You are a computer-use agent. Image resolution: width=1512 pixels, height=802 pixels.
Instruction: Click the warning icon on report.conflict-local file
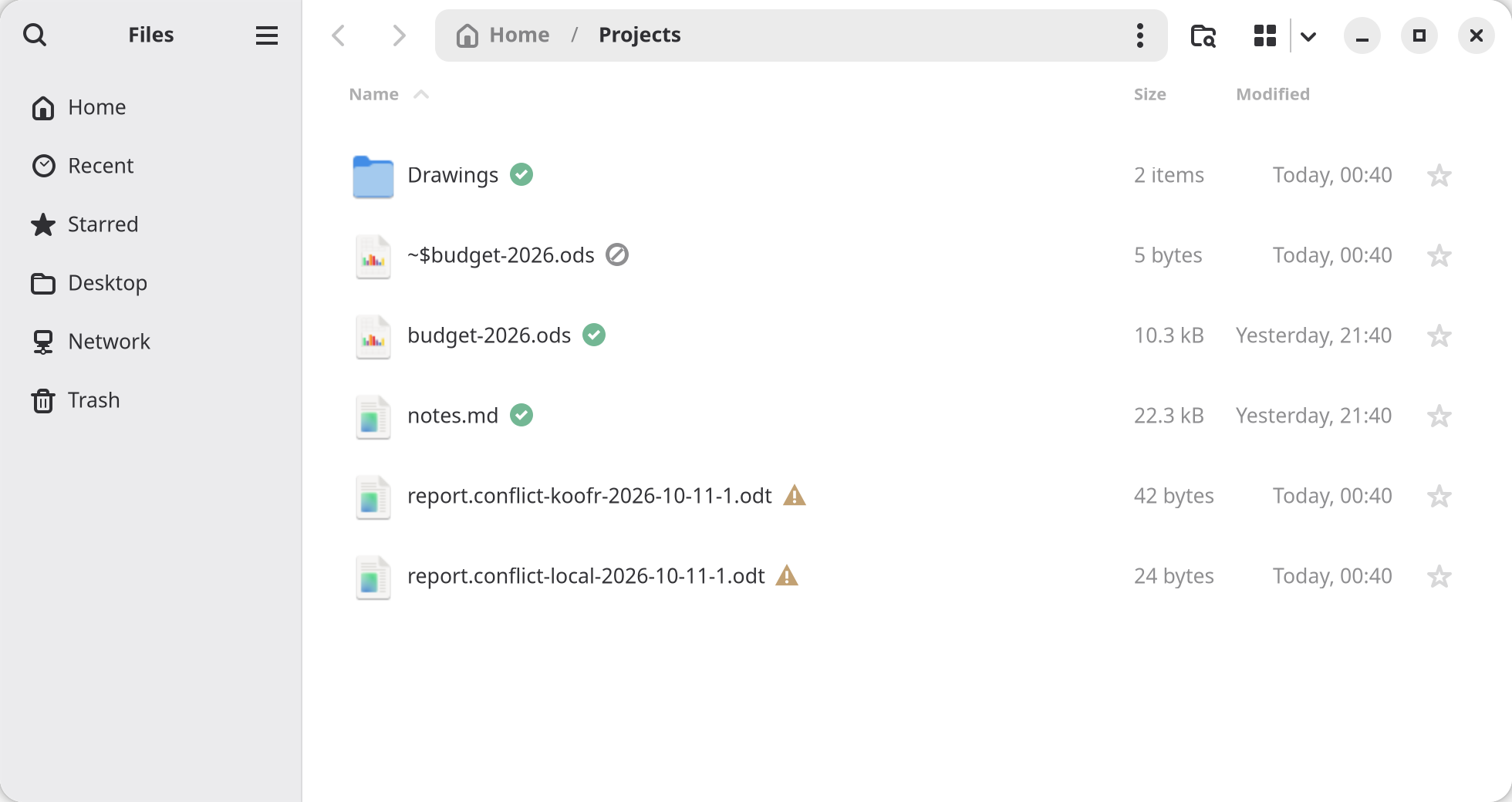(787, 575)
